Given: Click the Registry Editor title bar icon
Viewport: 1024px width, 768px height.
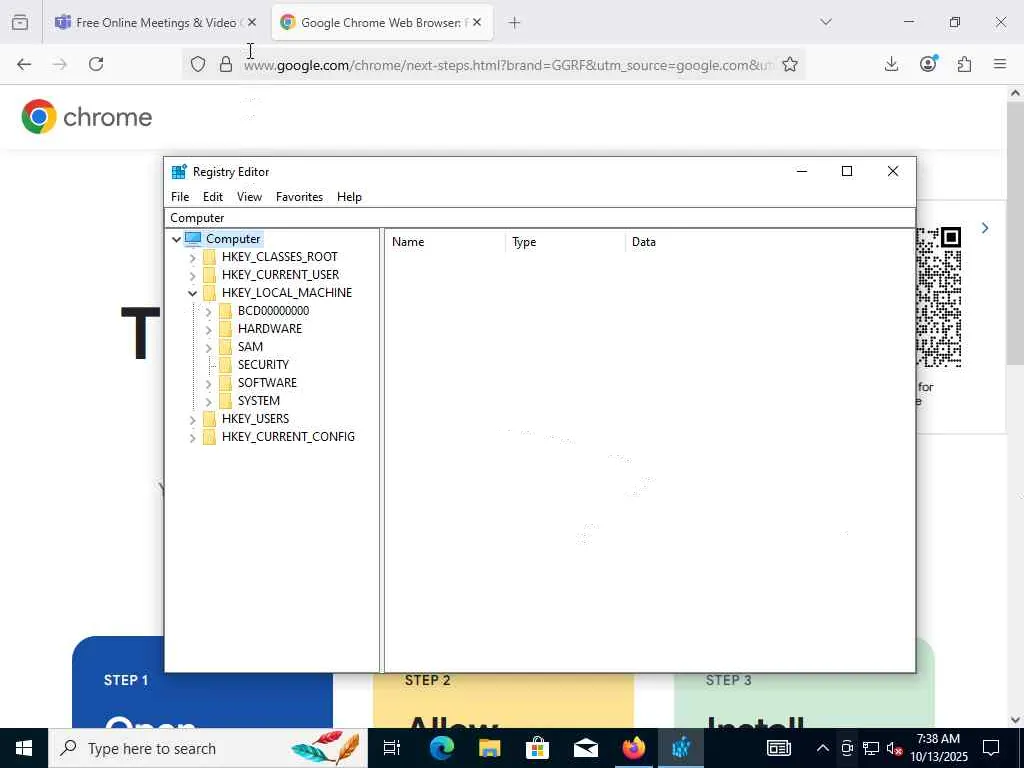Looking at the screenshot, I should (179, 172).
